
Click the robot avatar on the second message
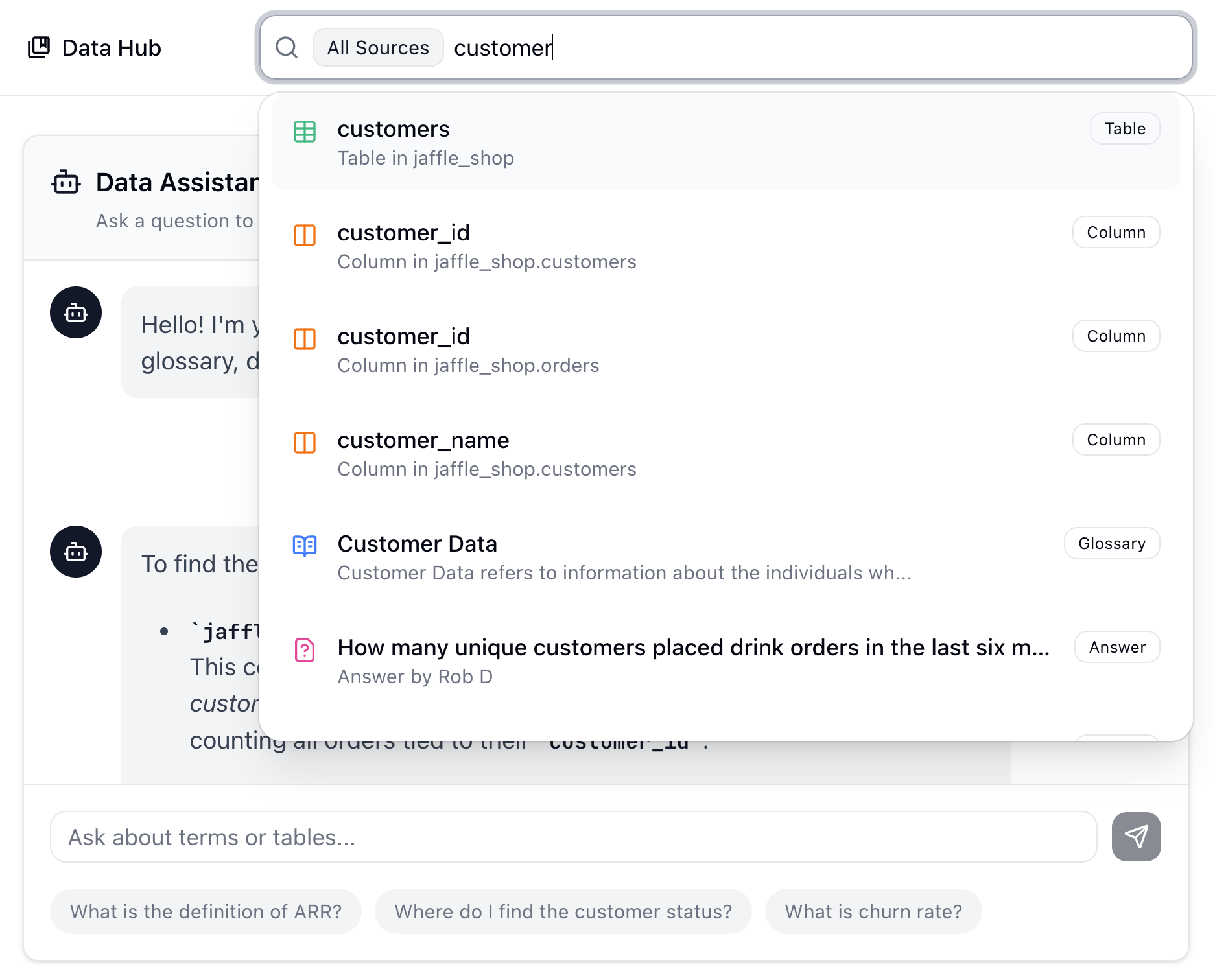coord(76,552)
